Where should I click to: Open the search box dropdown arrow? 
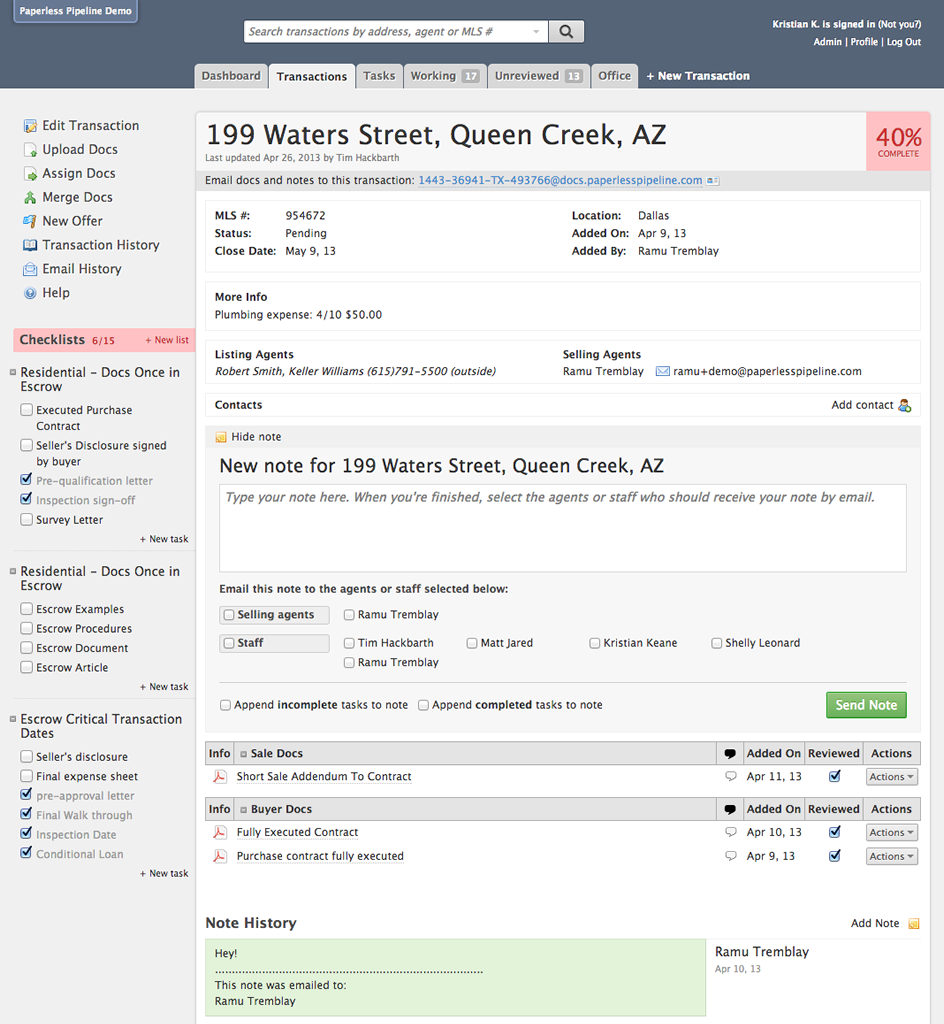(536, 31)
